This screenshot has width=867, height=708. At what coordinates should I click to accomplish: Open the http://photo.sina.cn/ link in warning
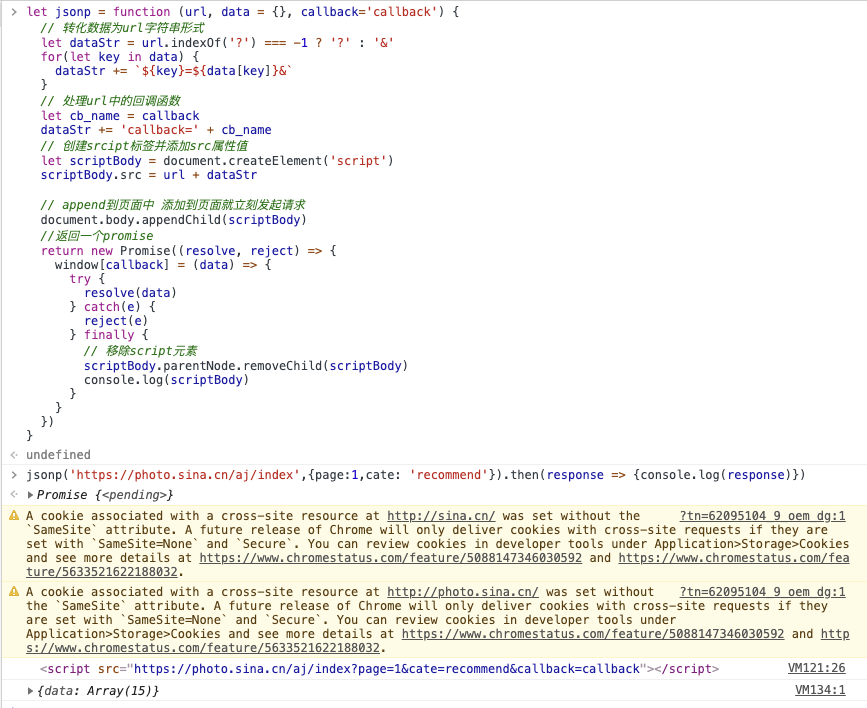coord(462,592)
